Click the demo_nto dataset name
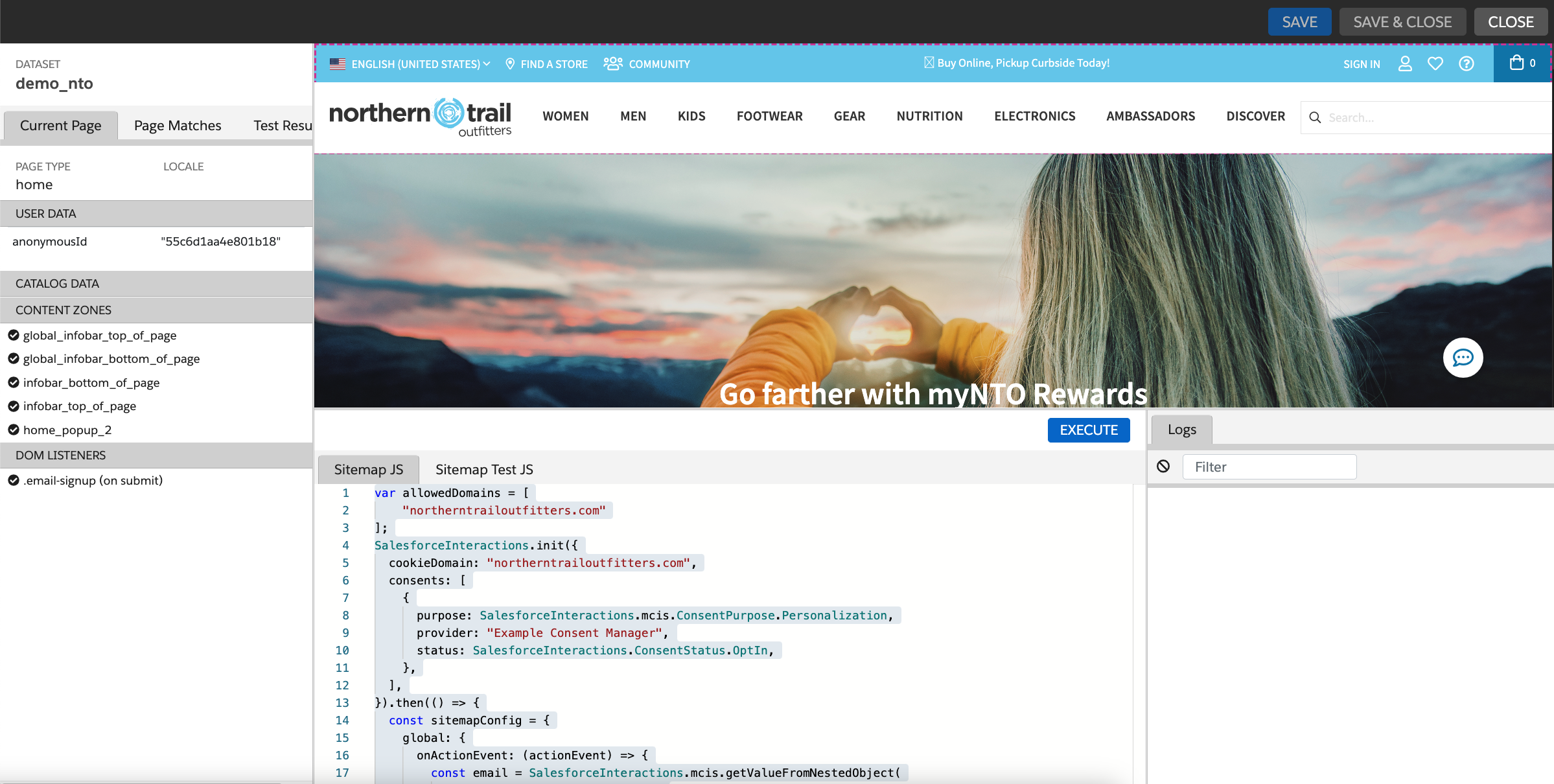This screenshot has width=1554, height=784. [x=54, y=84]
